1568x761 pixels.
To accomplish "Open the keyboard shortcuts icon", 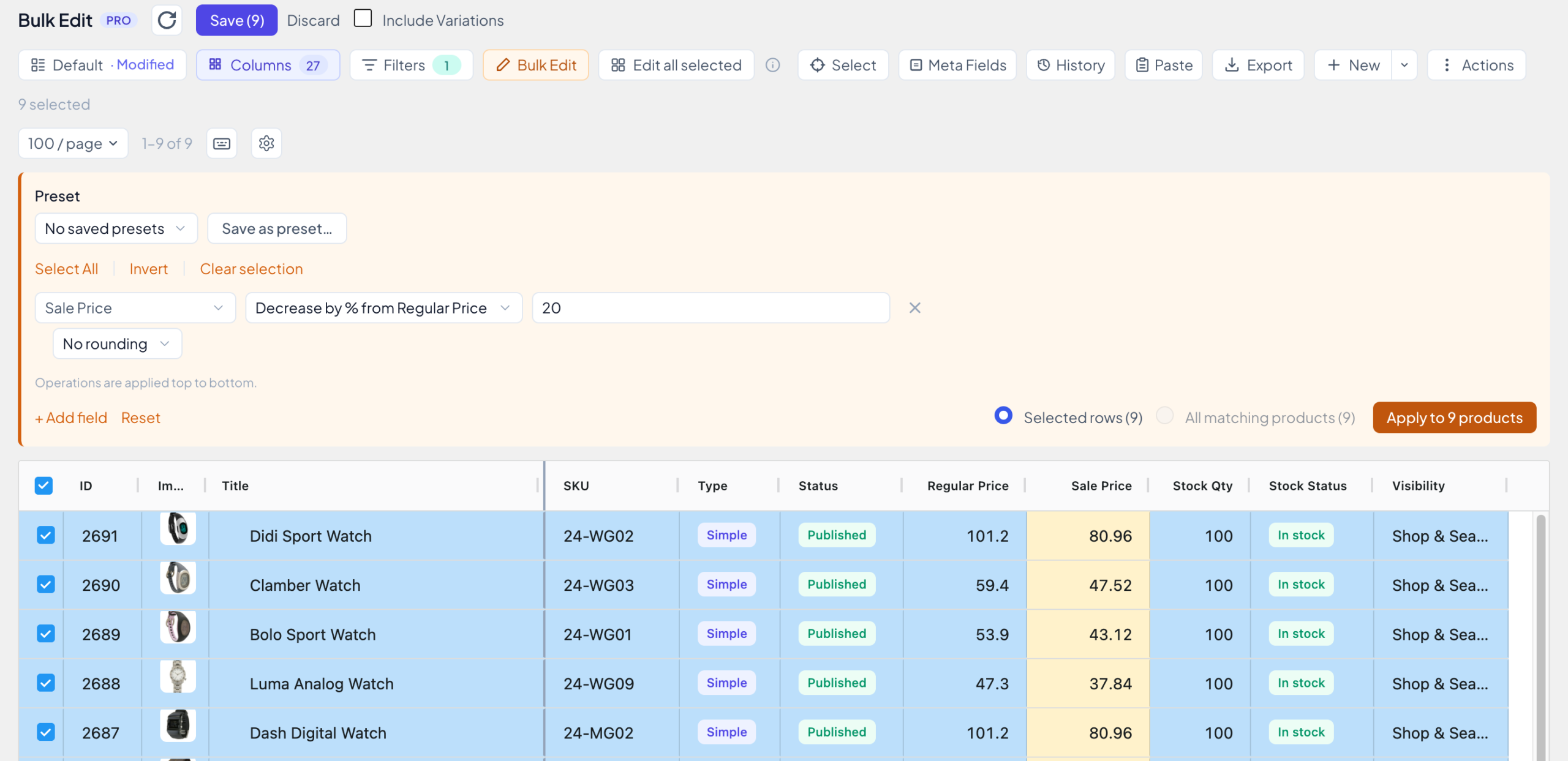I will [222, 143].
